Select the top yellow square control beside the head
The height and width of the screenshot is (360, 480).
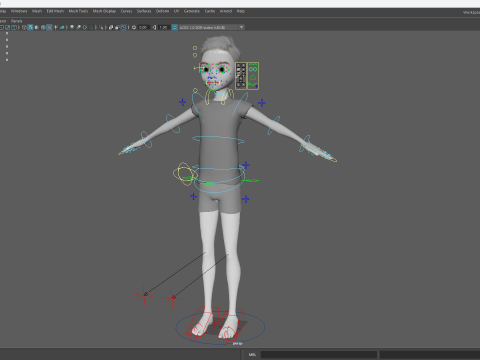(x=195, y=48)
